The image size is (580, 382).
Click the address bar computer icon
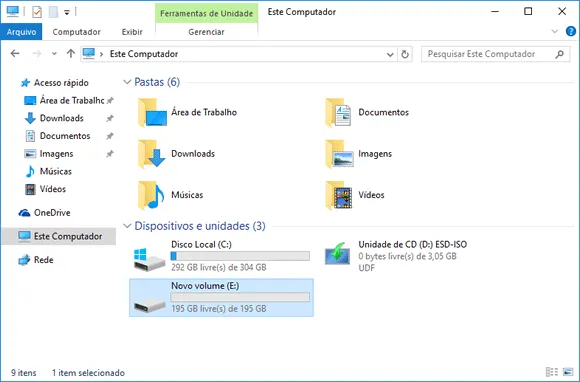click(89, 54)
